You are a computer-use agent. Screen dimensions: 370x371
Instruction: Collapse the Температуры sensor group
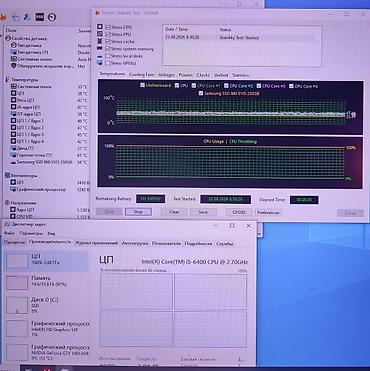pos(26,80)
